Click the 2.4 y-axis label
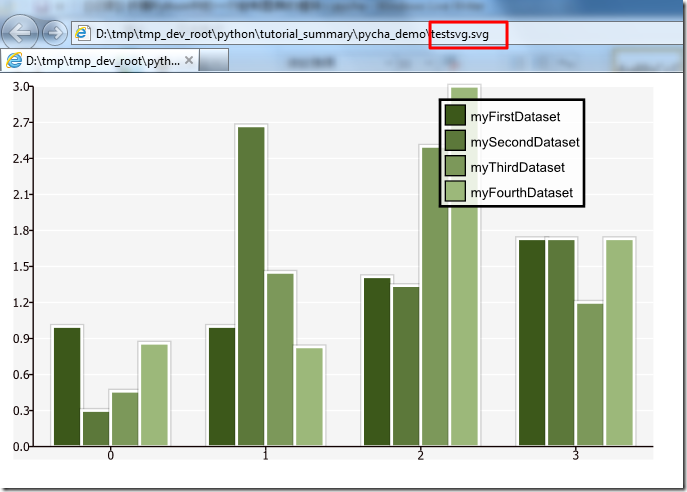Image resolution: width=687 pixels, height=492 pixels. pos(21,159)
